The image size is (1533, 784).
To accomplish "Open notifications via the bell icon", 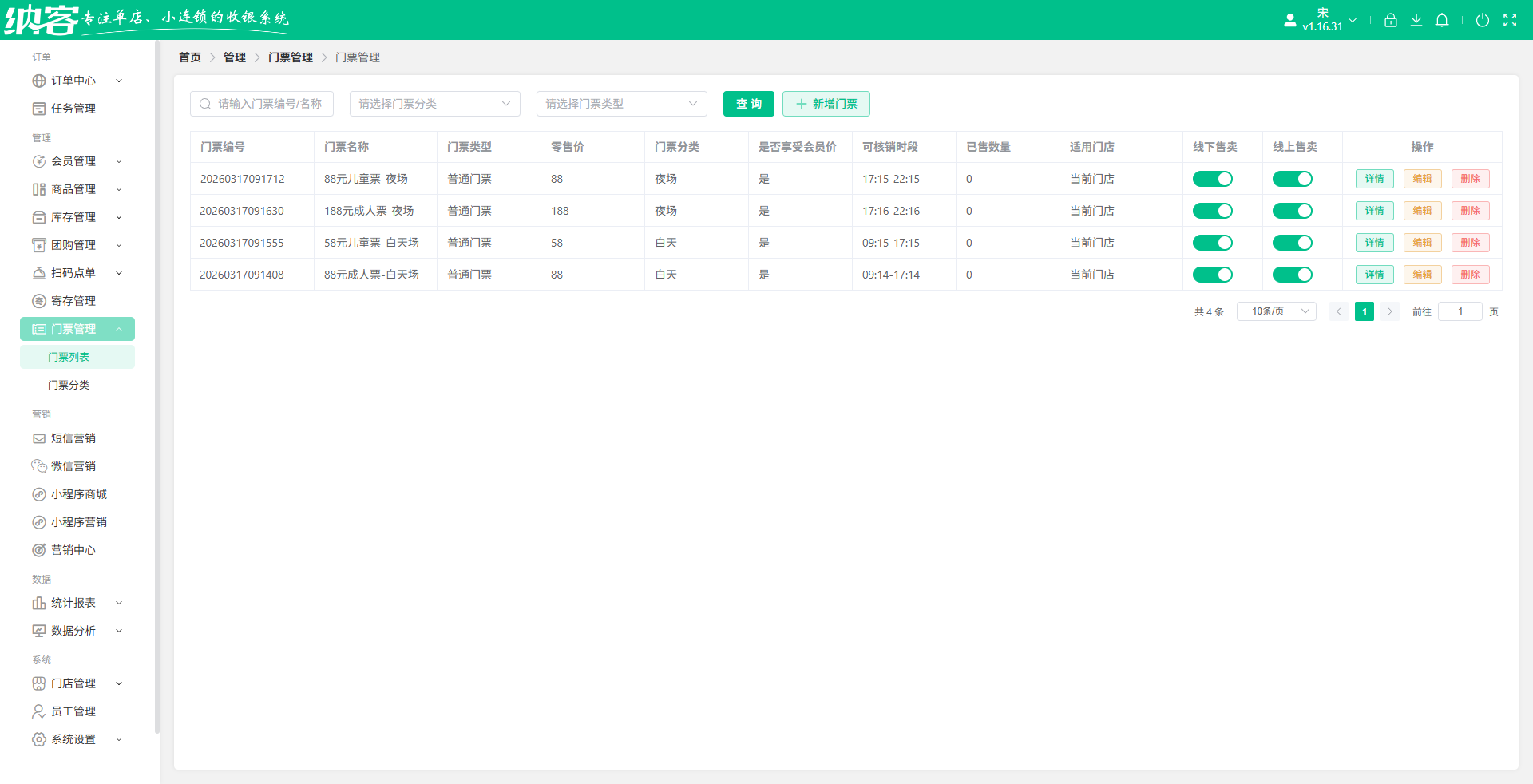I will (x=1442, y=20).
